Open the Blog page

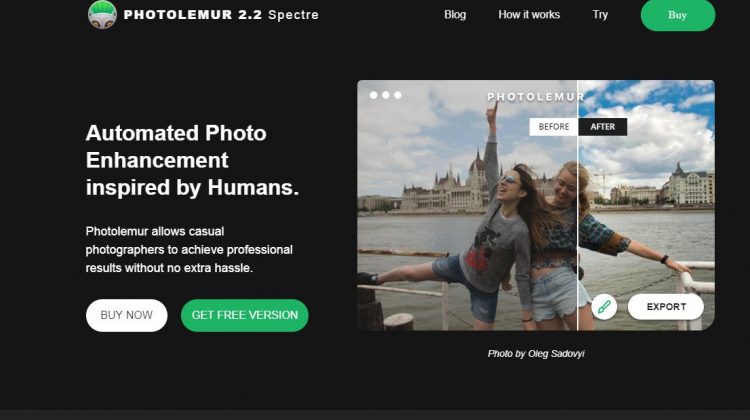(455, 15)
